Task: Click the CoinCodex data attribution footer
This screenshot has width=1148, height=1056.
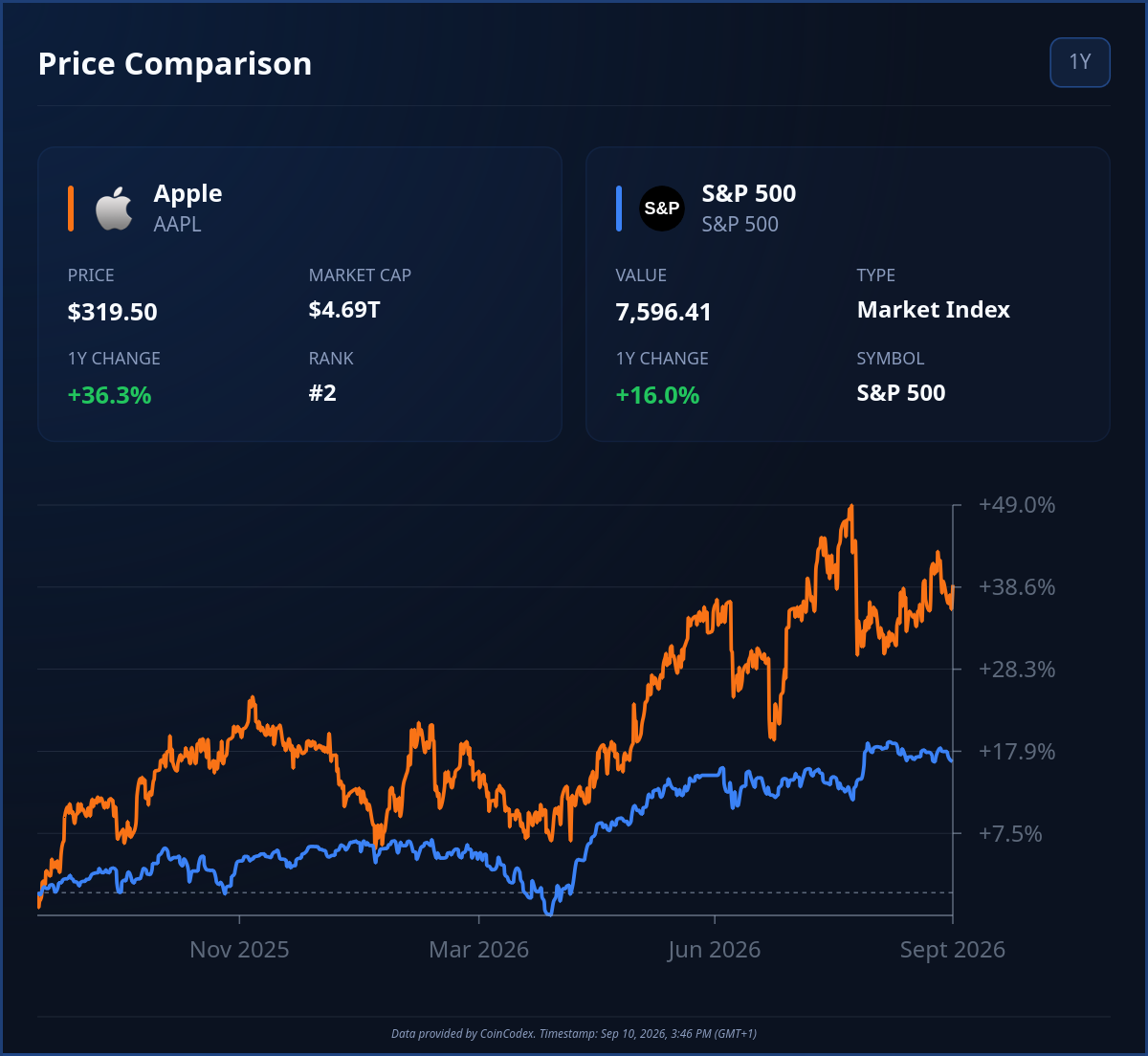Action: click(574, 1034)
